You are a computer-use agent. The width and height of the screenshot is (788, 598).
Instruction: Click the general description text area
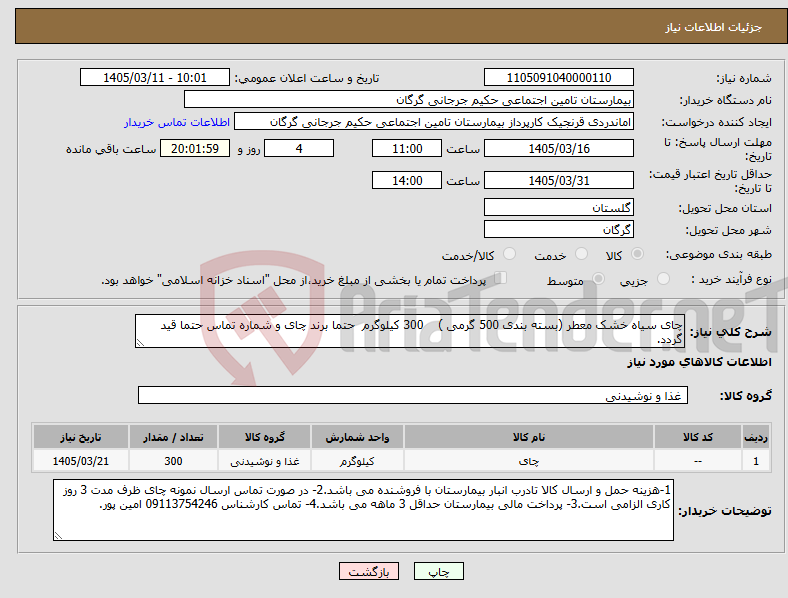point(410,331)
